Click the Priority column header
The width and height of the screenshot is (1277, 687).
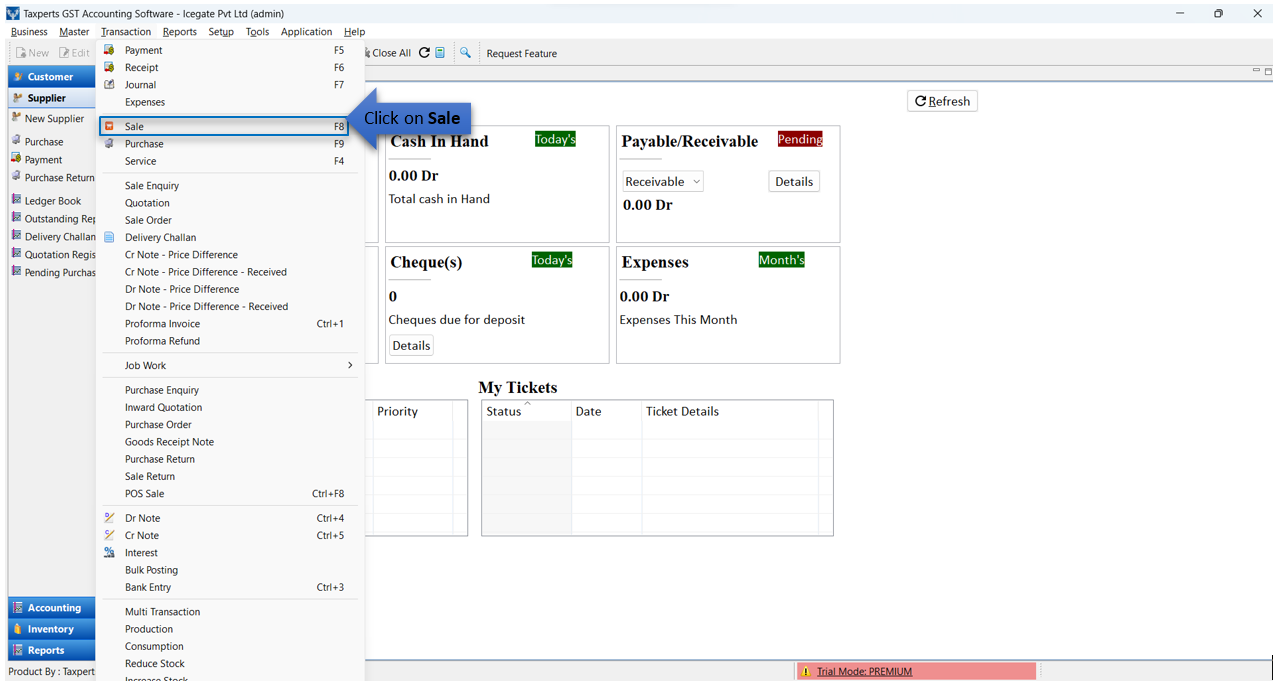coord(412,411)
